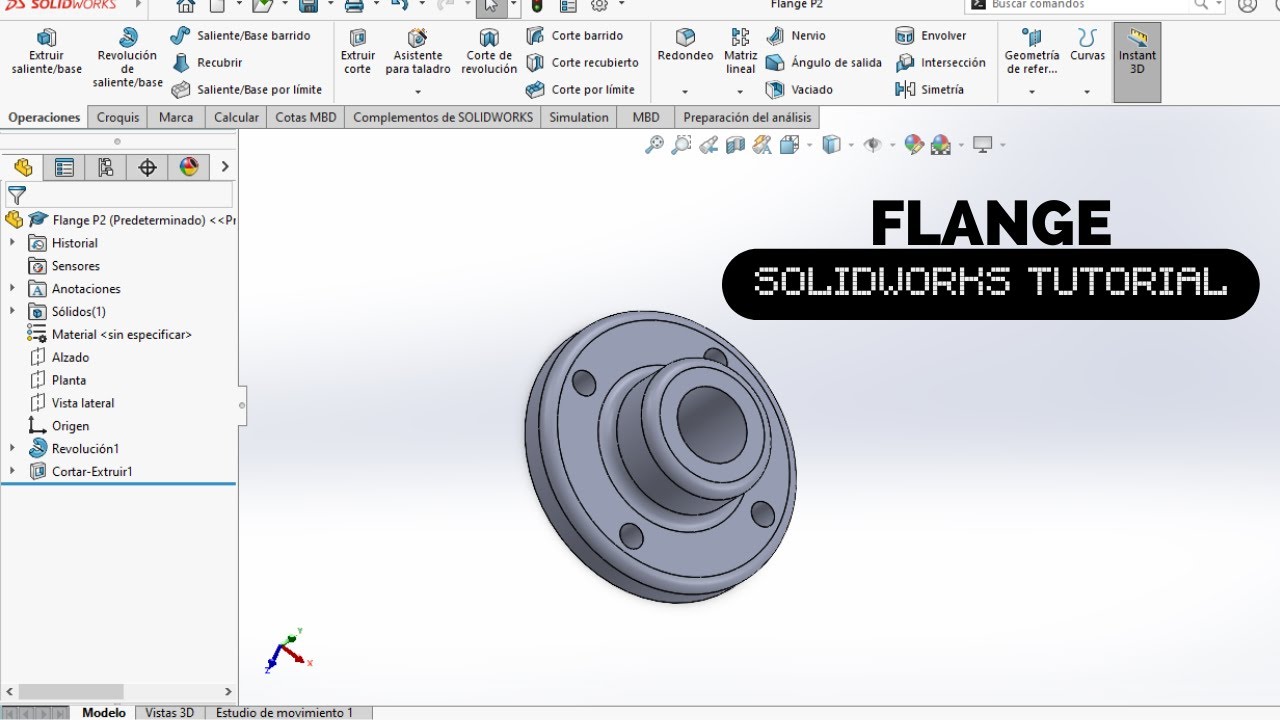Click Previous view icon
The image size is (1280, 720).
click(708, 145)
